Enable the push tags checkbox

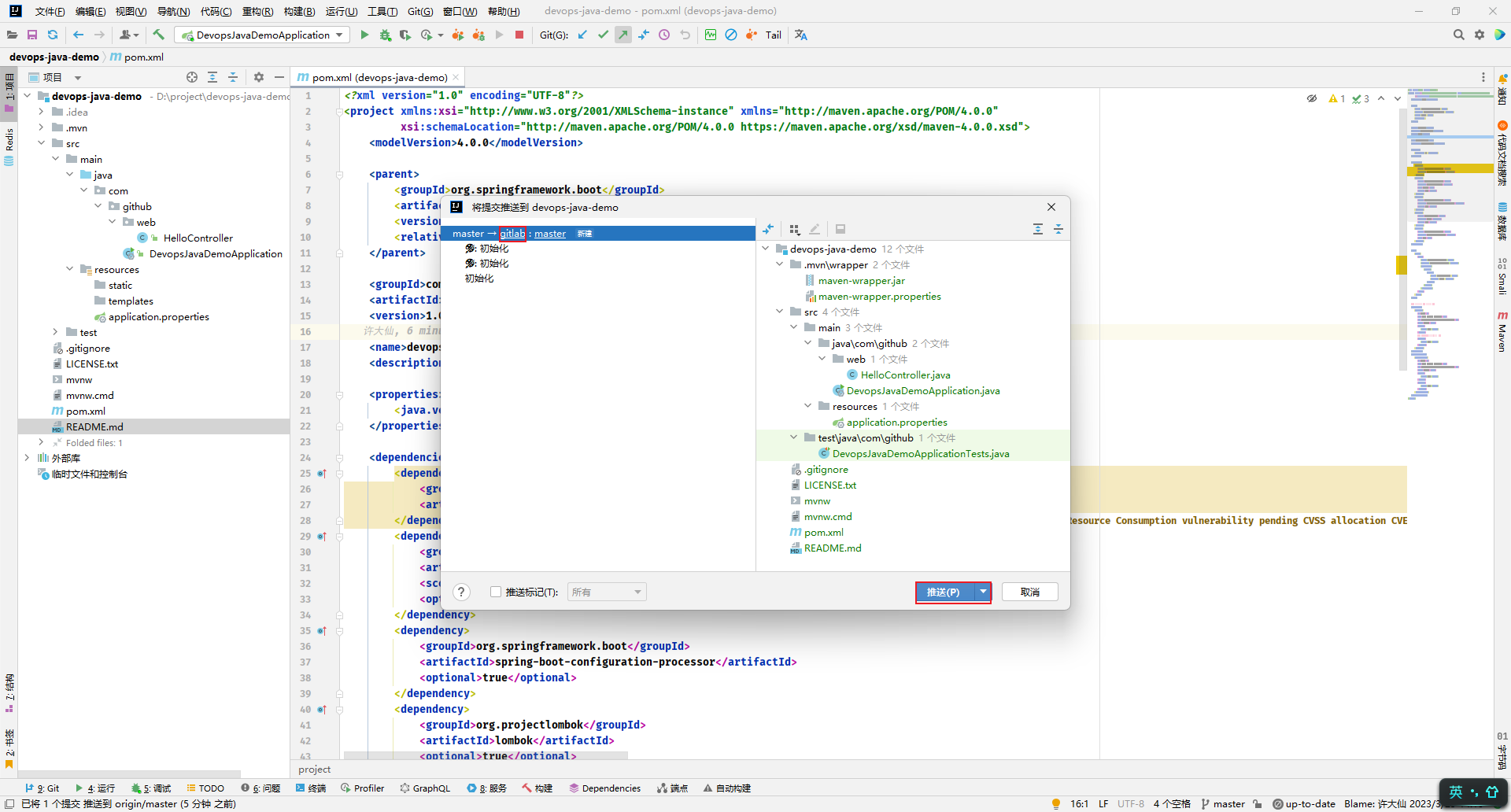(x=496, y=592)
